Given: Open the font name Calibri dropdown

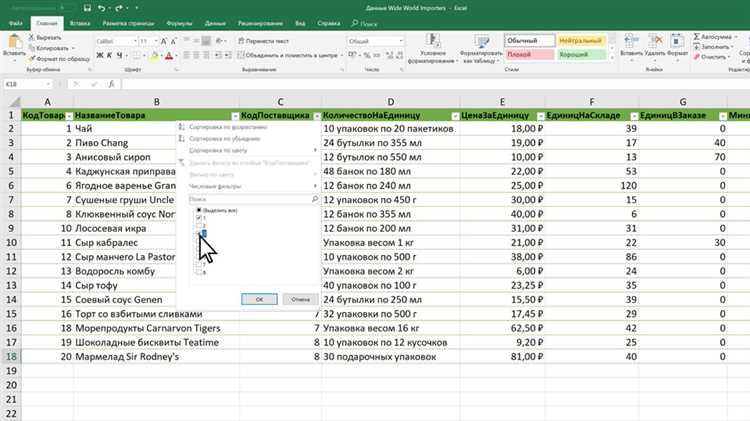Looking at the screenshot, I should pyautogui.click(x=135, y=41).
